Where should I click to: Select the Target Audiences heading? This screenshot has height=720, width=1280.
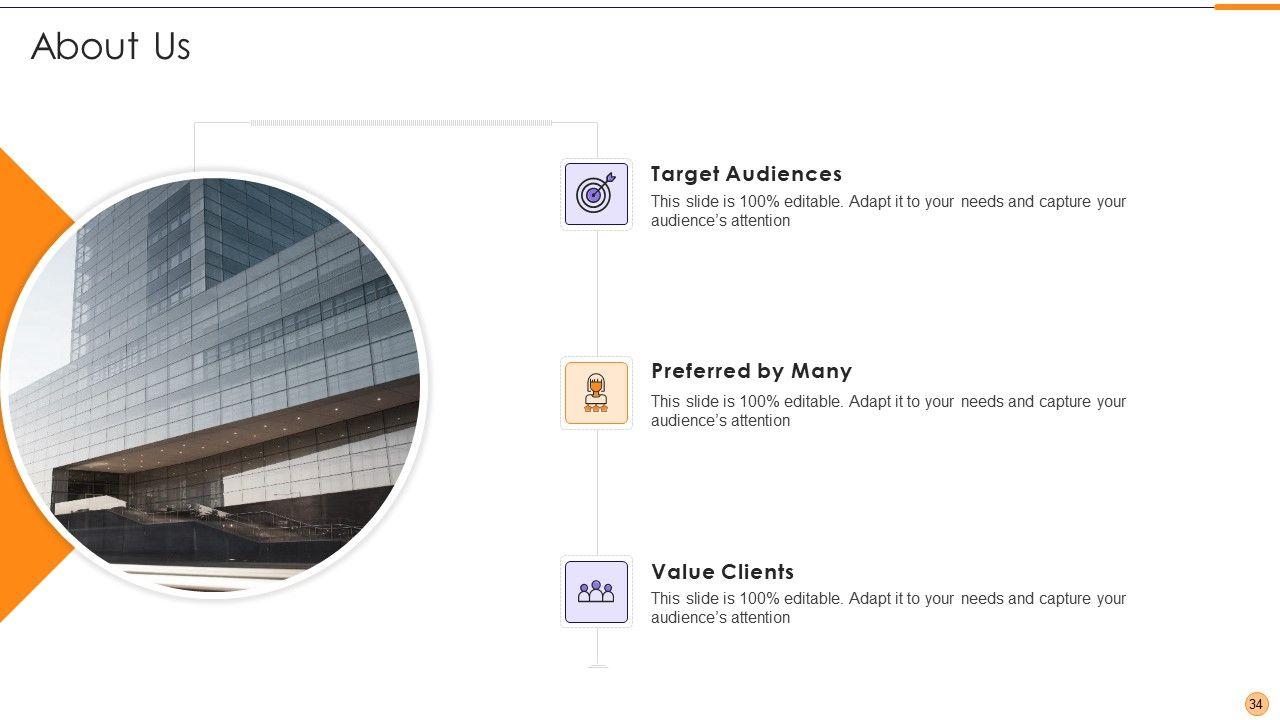point(746,174)
